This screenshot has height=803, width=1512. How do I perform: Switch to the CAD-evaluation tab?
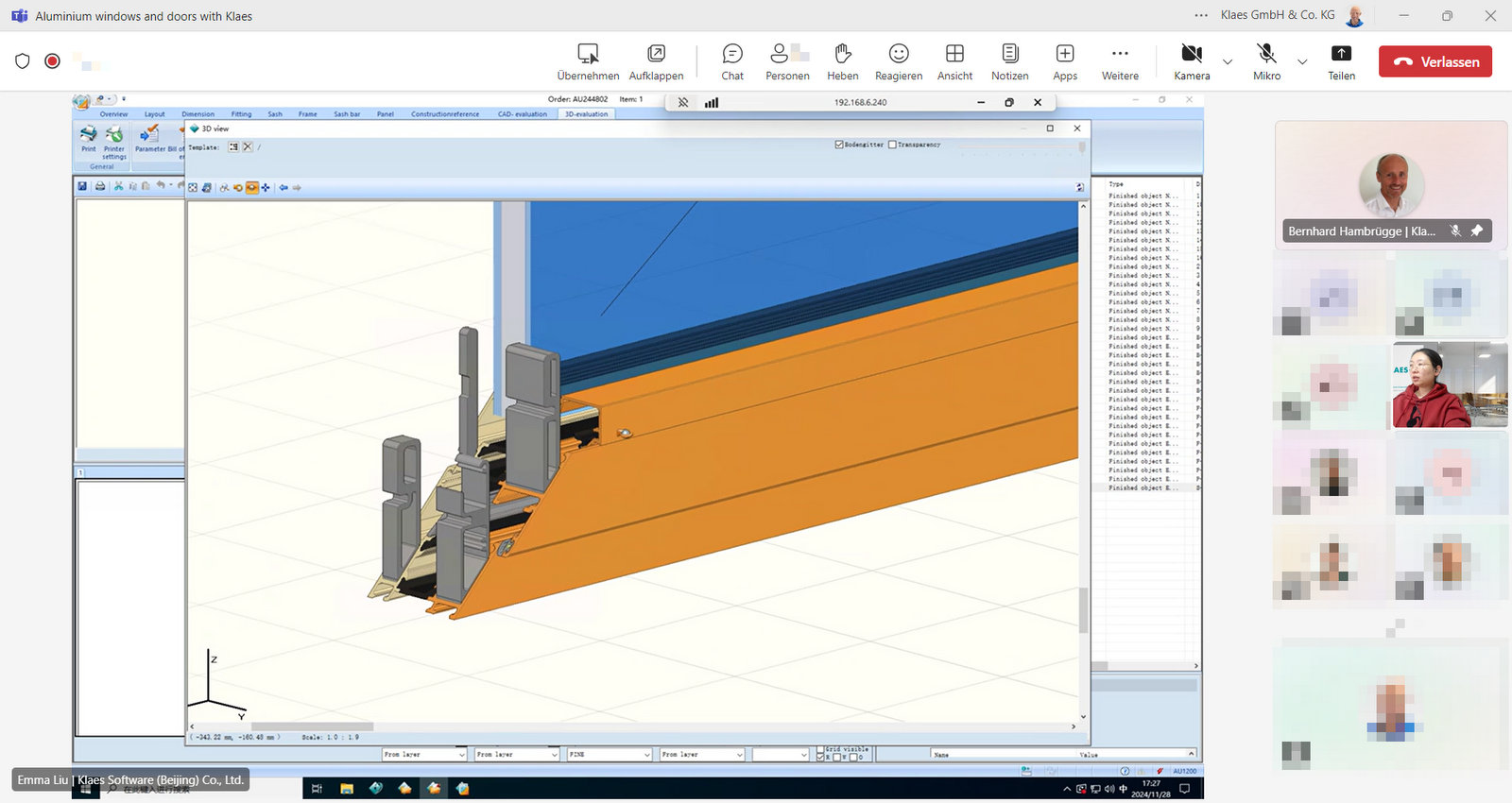coord(522,114)
